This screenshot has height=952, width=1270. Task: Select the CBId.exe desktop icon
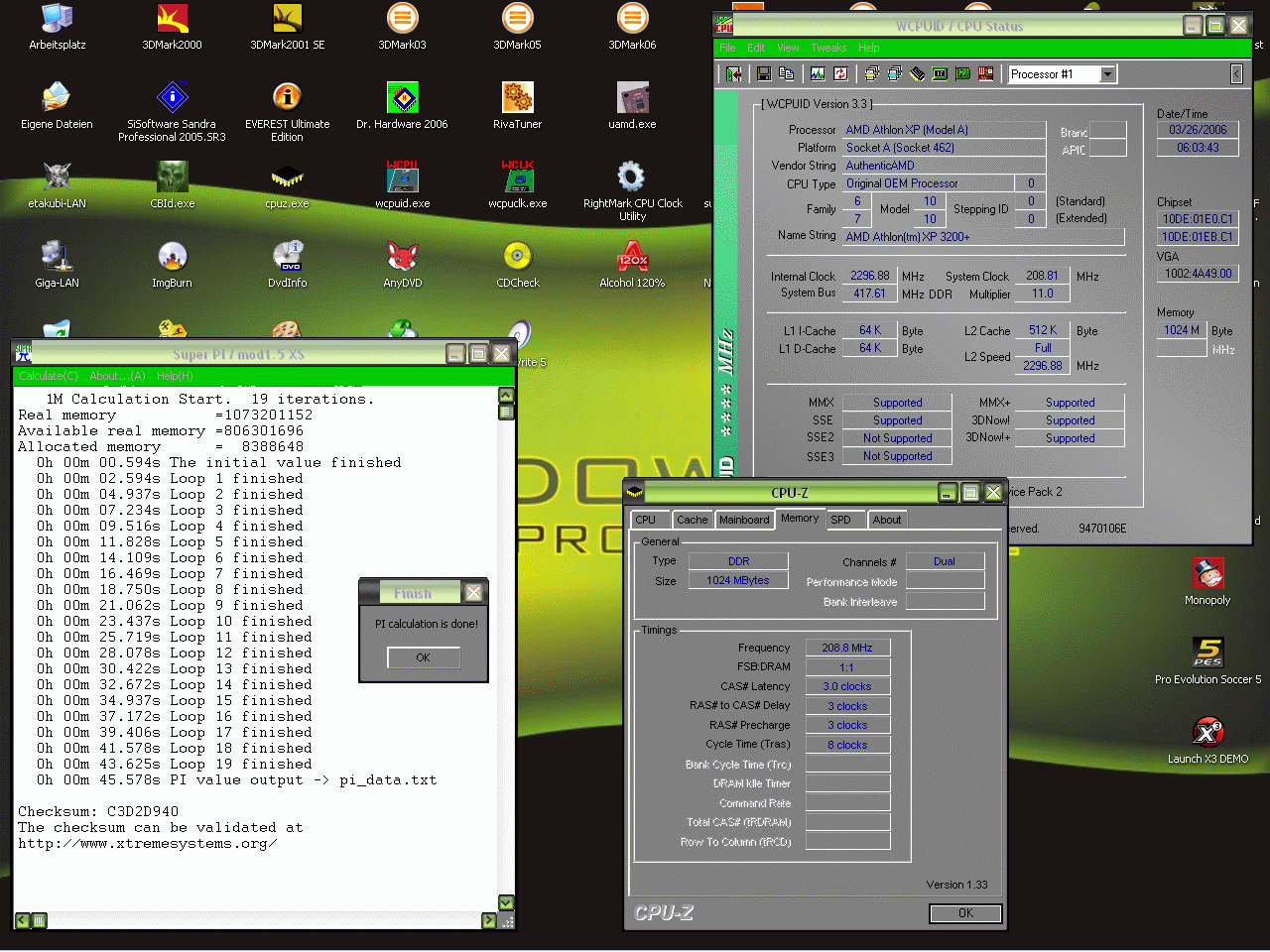(x=172, y=185)
